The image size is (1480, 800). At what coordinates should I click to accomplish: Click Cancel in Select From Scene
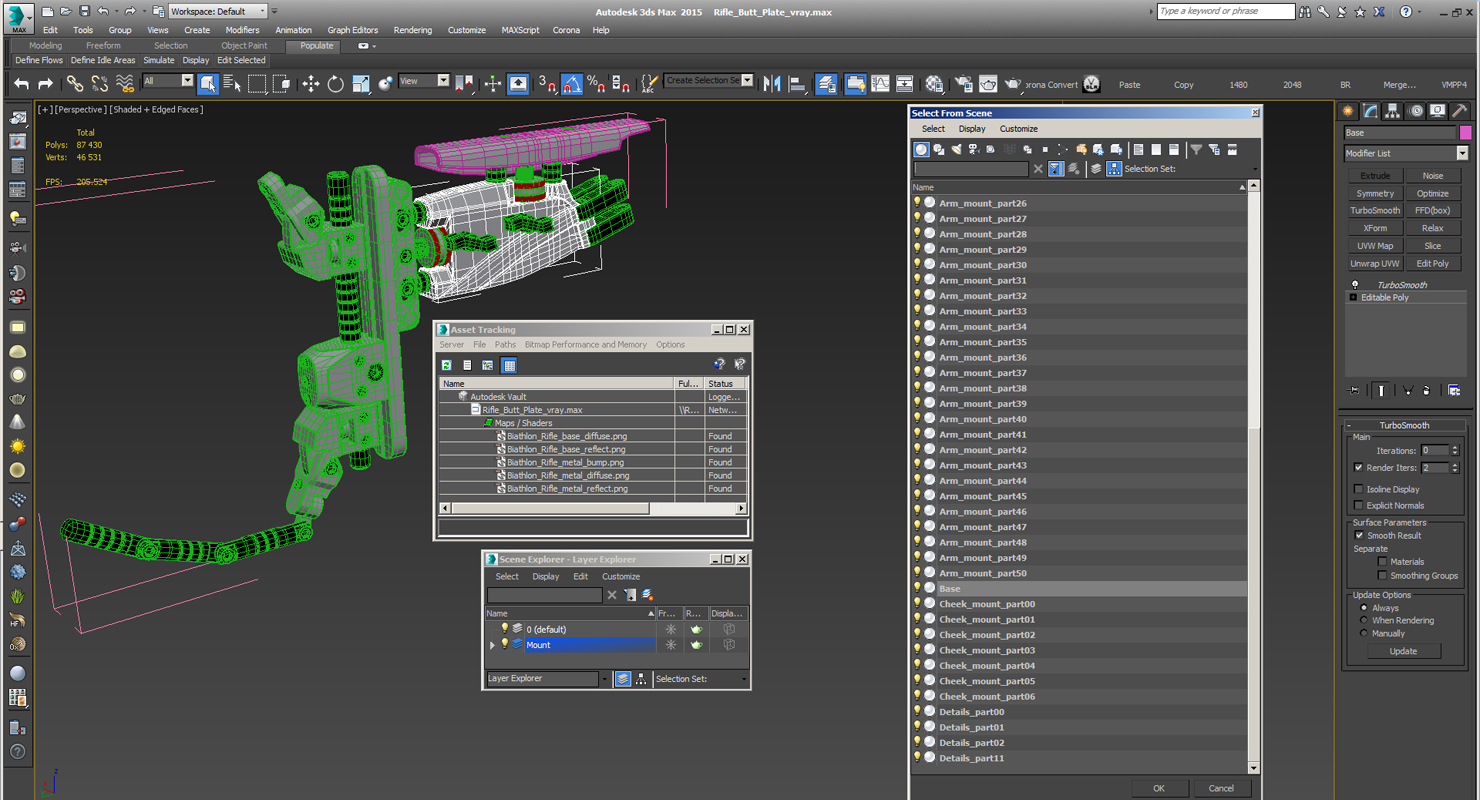[1221, 788]
